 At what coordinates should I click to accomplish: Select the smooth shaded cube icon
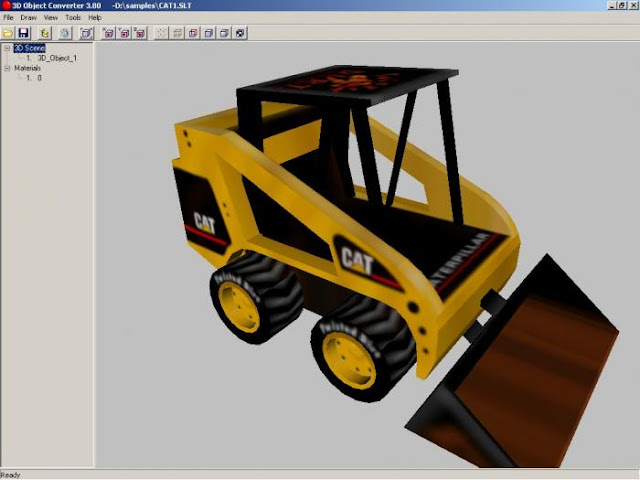[224, 33]
